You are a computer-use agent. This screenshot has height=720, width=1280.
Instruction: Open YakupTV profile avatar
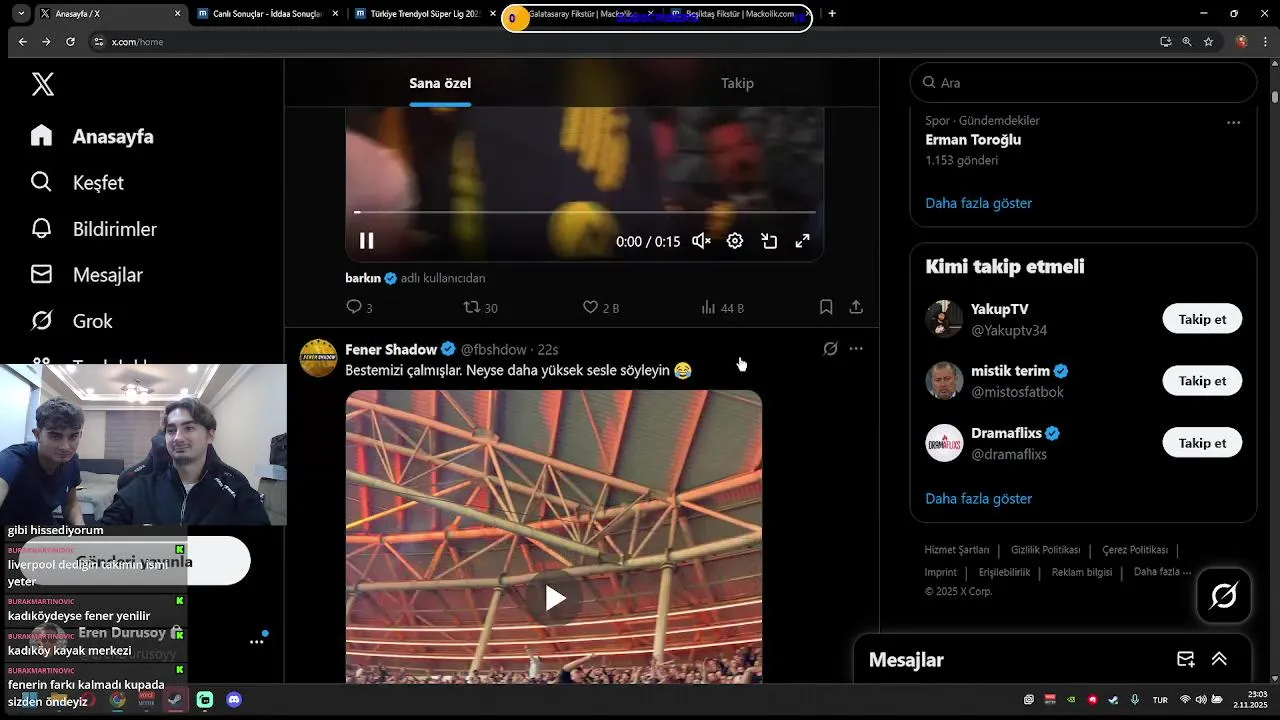coord(944,319)
